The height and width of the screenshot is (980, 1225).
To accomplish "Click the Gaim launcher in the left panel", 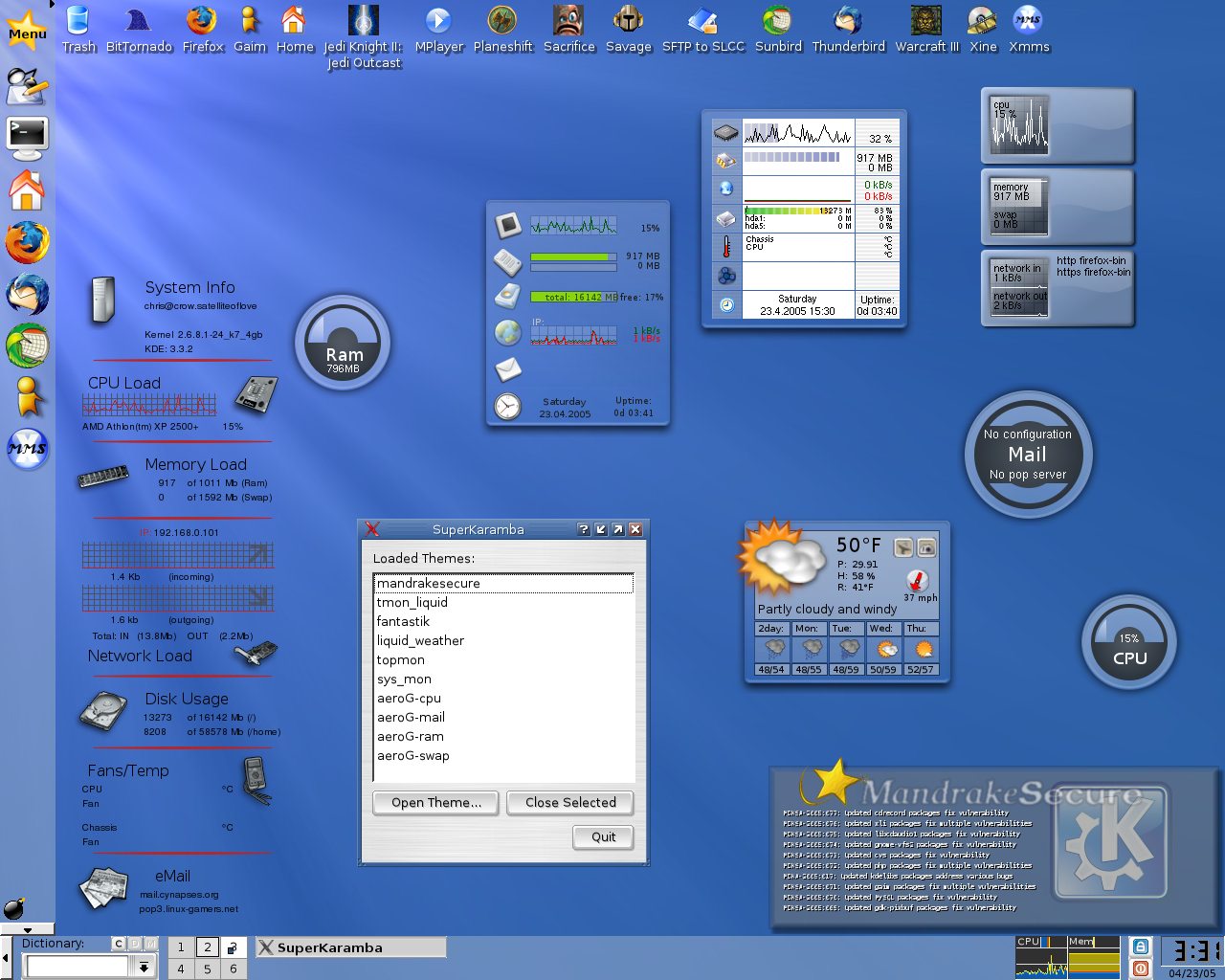I will [x=29, y=397].
